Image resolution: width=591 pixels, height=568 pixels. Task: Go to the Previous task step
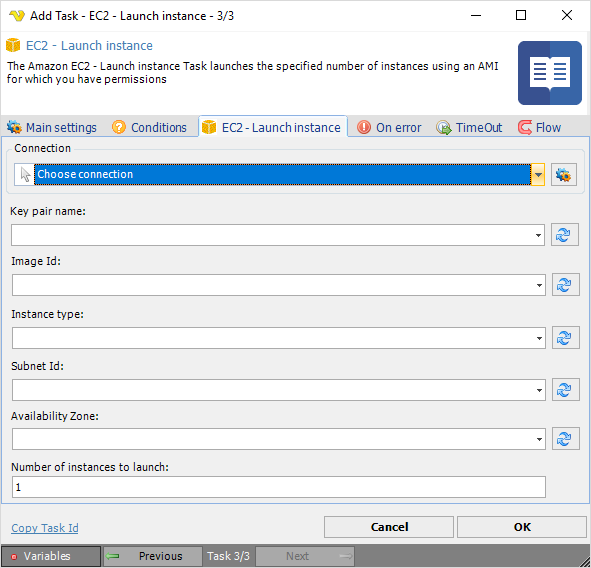point(153,556)
